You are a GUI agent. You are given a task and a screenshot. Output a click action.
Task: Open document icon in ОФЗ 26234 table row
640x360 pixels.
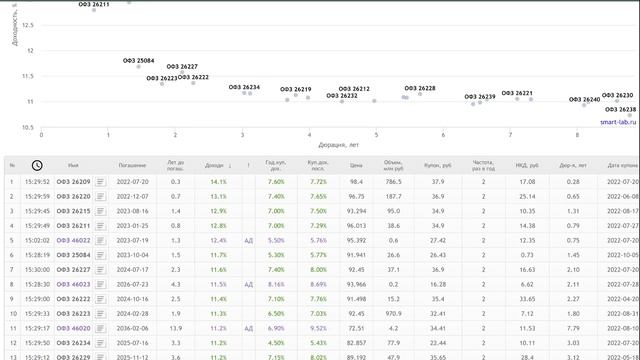tap(100, 343)
